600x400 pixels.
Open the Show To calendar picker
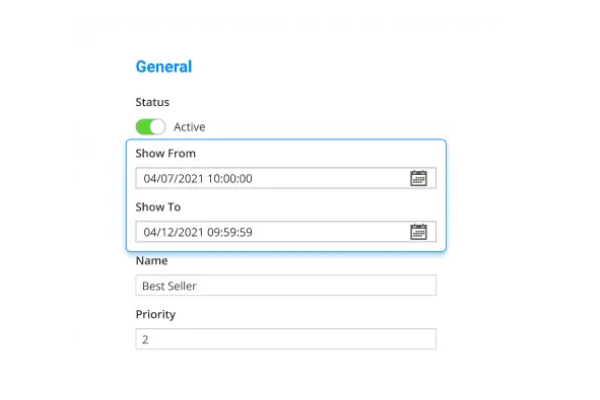[418, 232]
